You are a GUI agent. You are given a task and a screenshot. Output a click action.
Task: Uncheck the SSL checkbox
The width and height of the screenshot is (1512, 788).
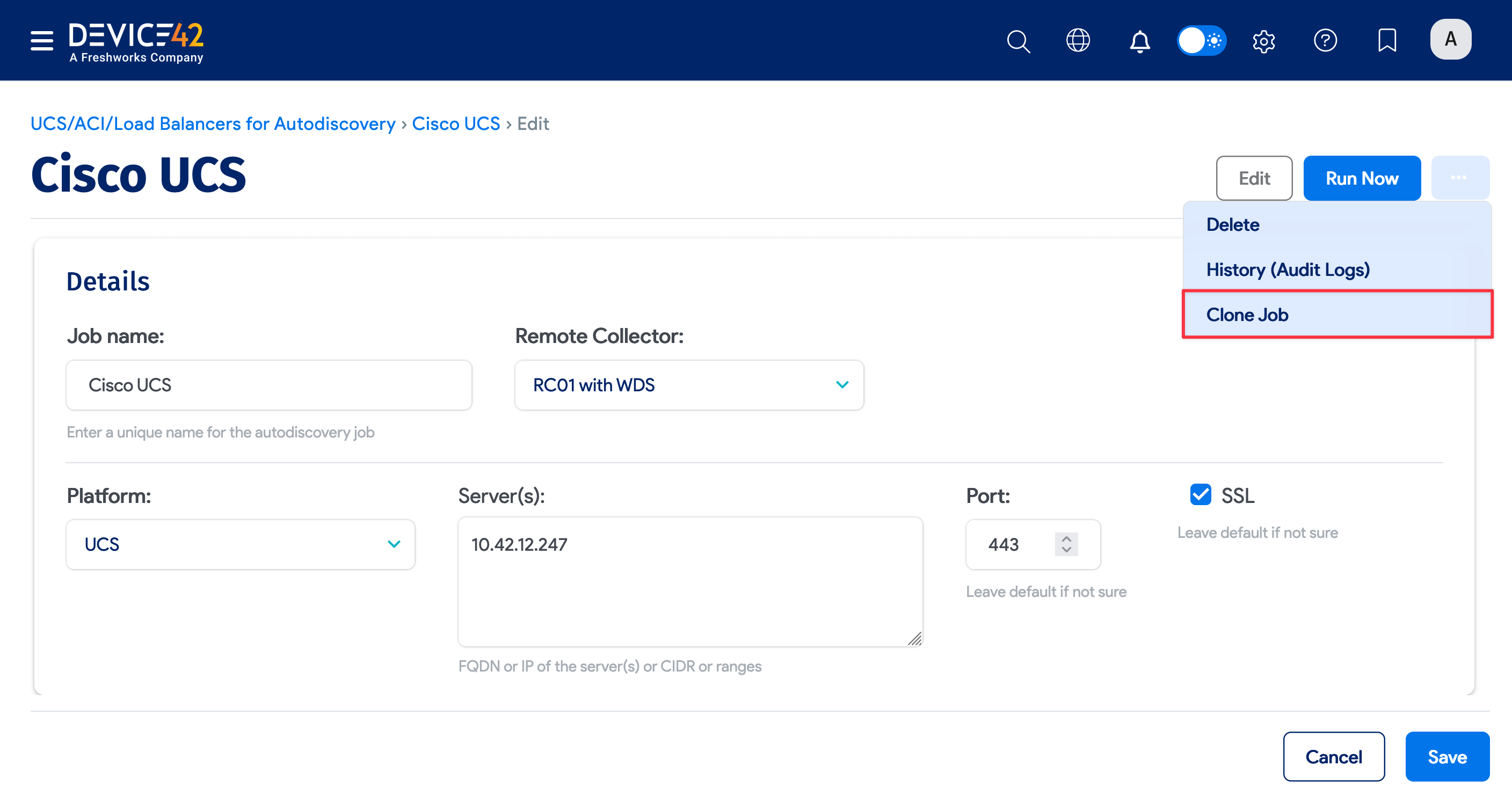coord(1201,494)
